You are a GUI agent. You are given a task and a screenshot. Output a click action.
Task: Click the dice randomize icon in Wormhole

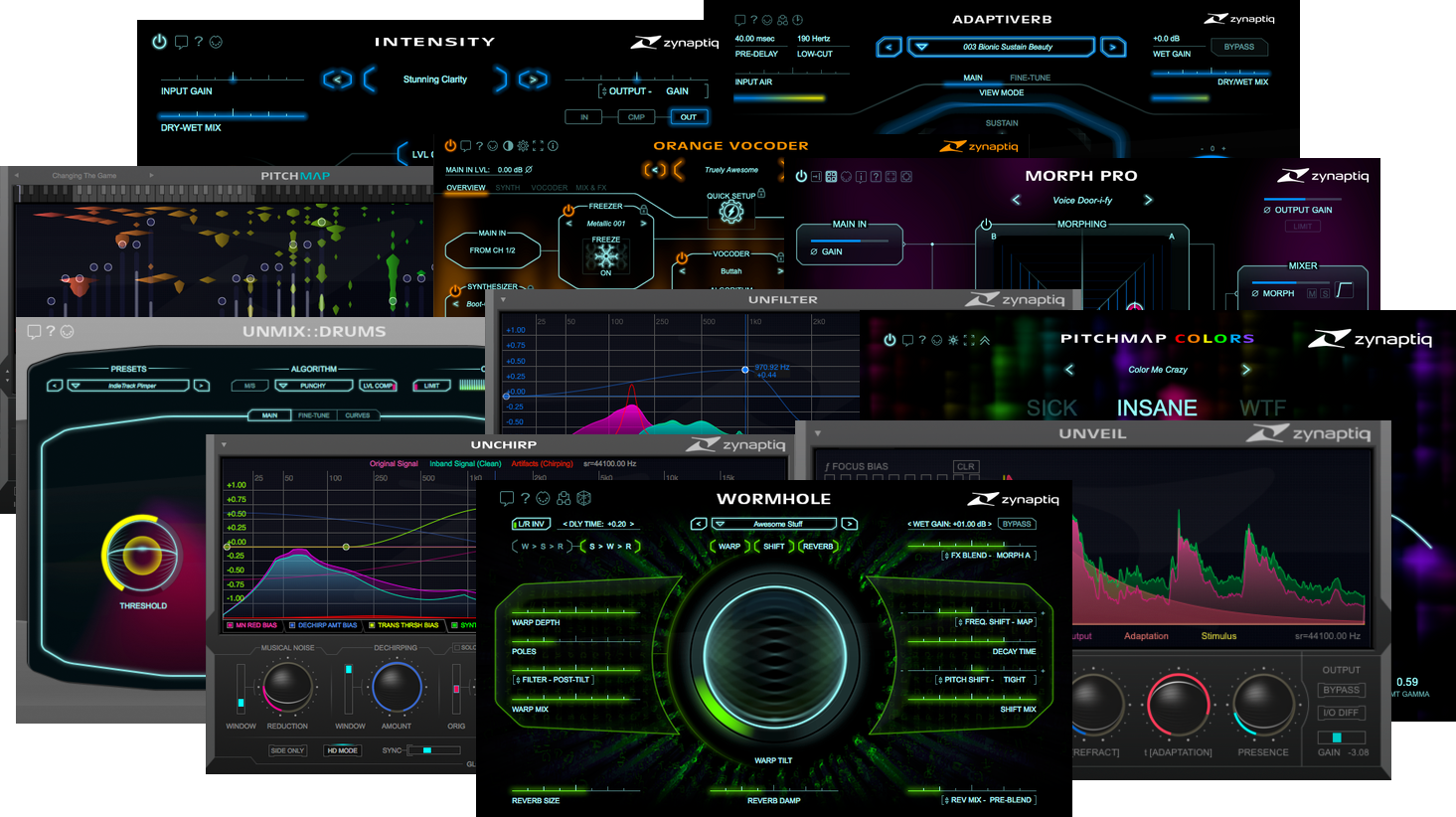coord(584,498)
